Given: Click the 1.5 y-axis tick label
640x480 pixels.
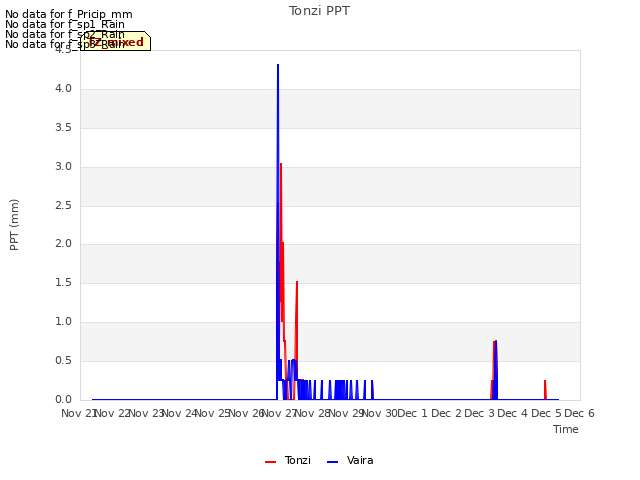Looking at the screenshot, I should tap(63, 282).
